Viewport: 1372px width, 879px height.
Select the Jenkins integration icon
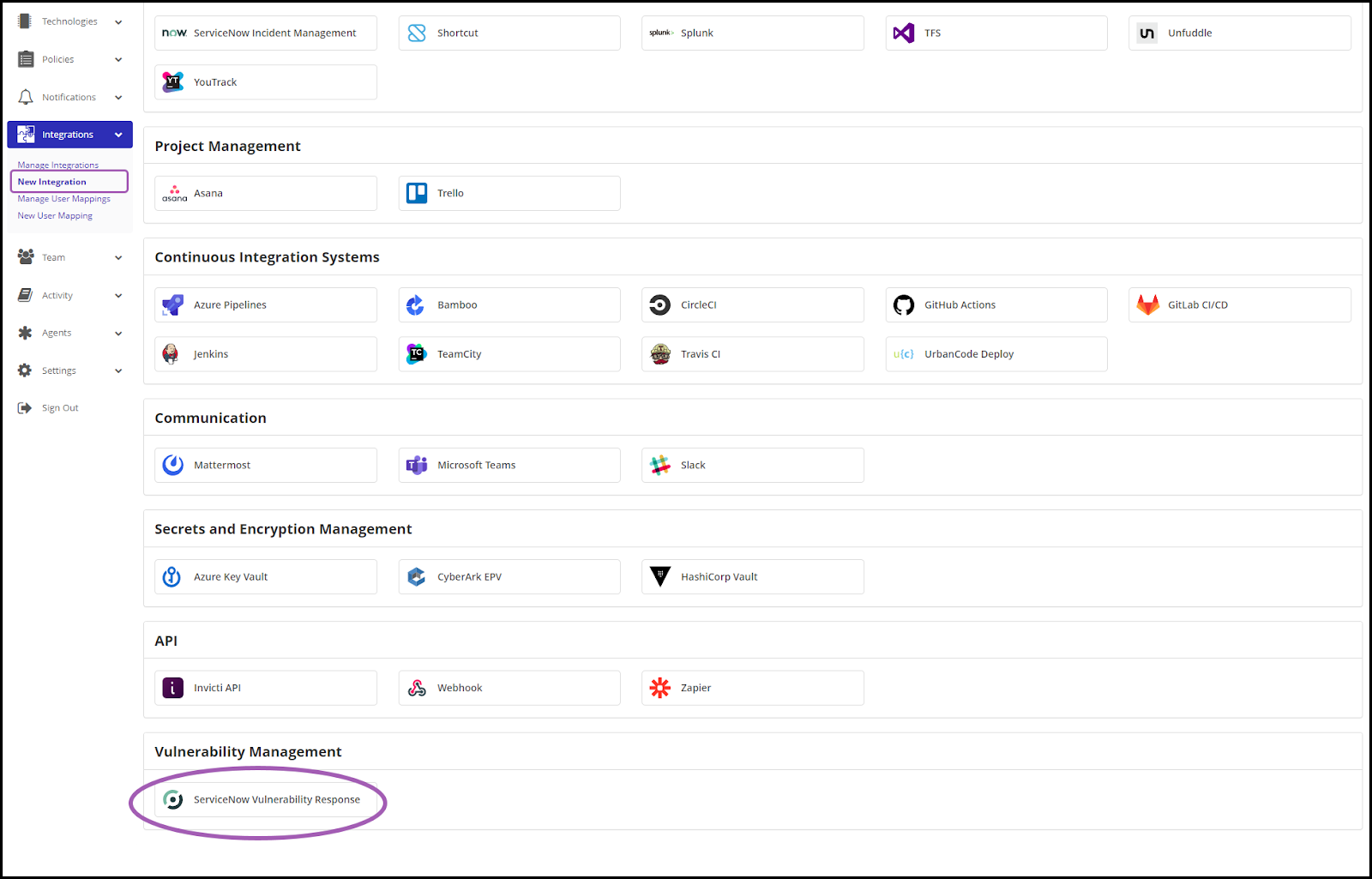pos(172,353)
